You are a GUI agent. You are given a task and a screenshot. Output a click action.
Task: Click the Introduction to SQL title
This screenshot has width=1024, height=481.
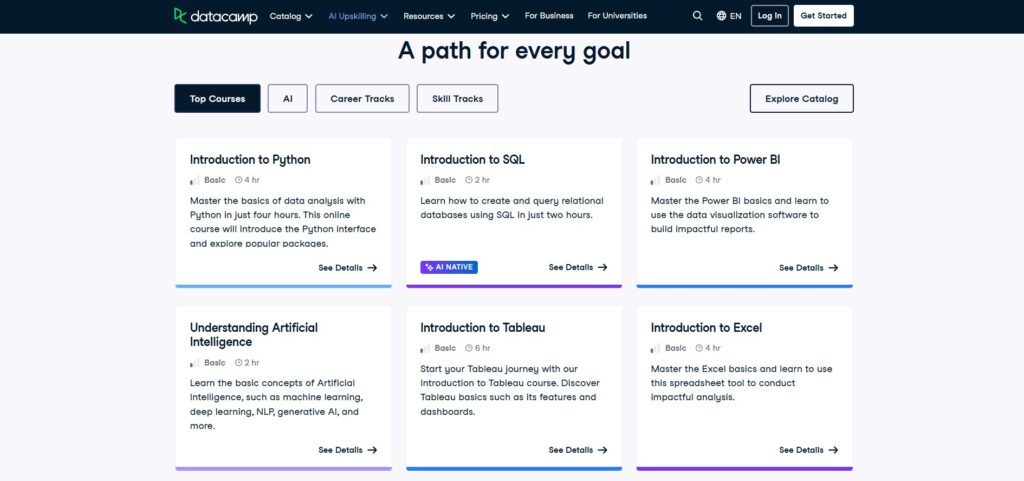(x=472, y=159)
